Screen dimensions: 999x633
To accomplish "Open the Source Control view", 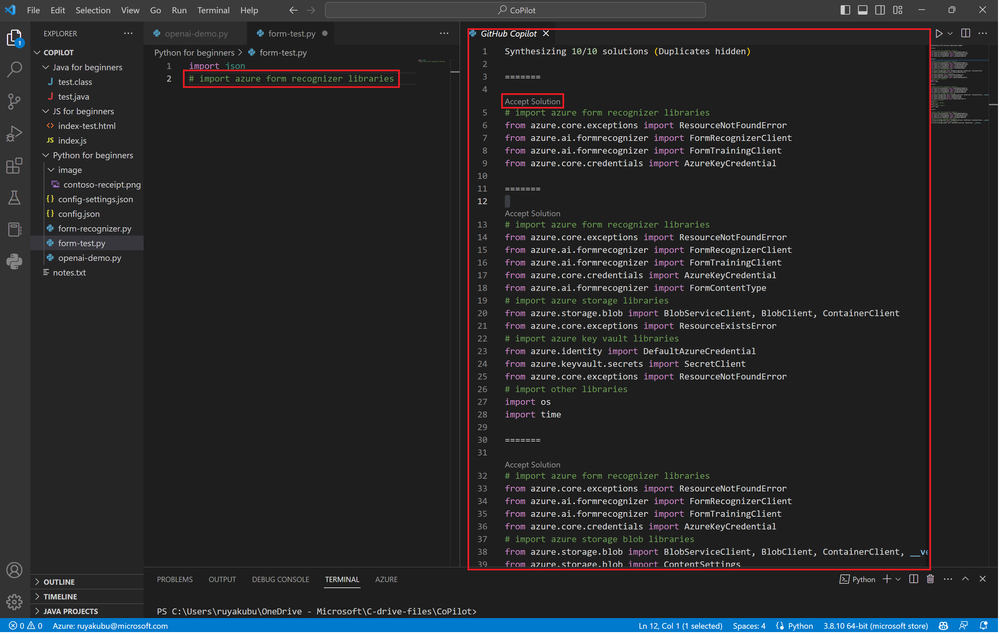I will click(14, 102).
